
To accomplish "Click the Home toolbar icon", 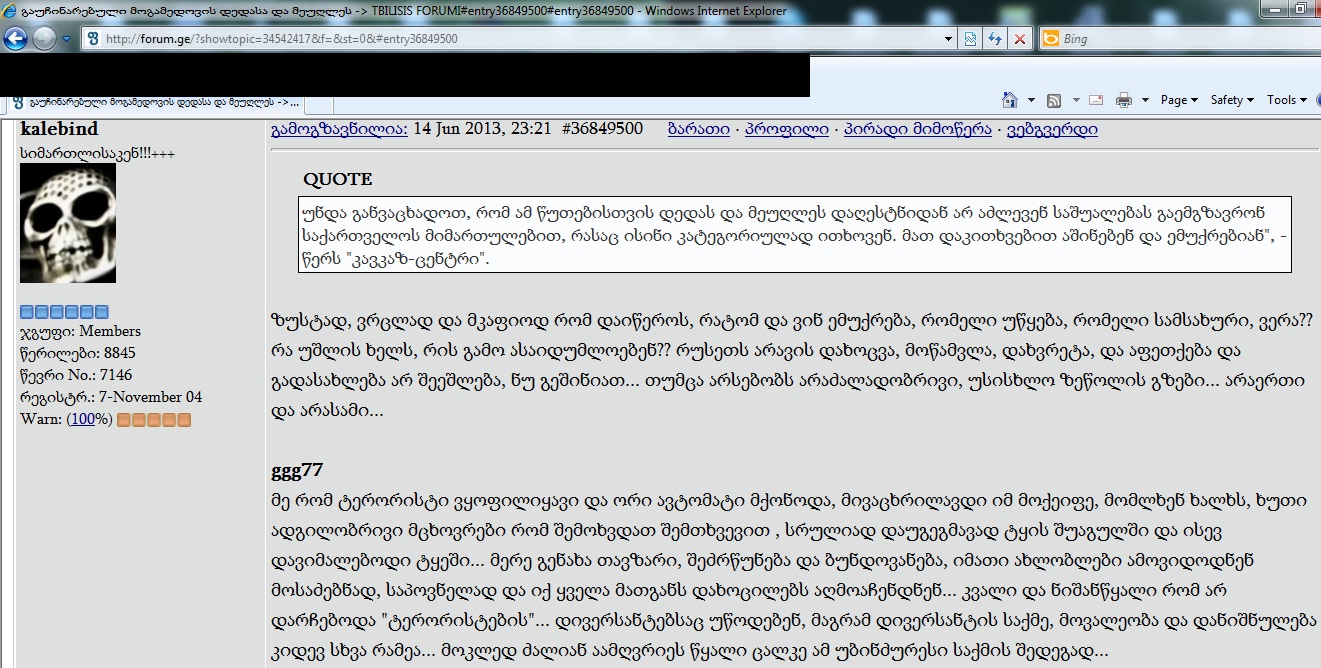I will click(1010, 100).
